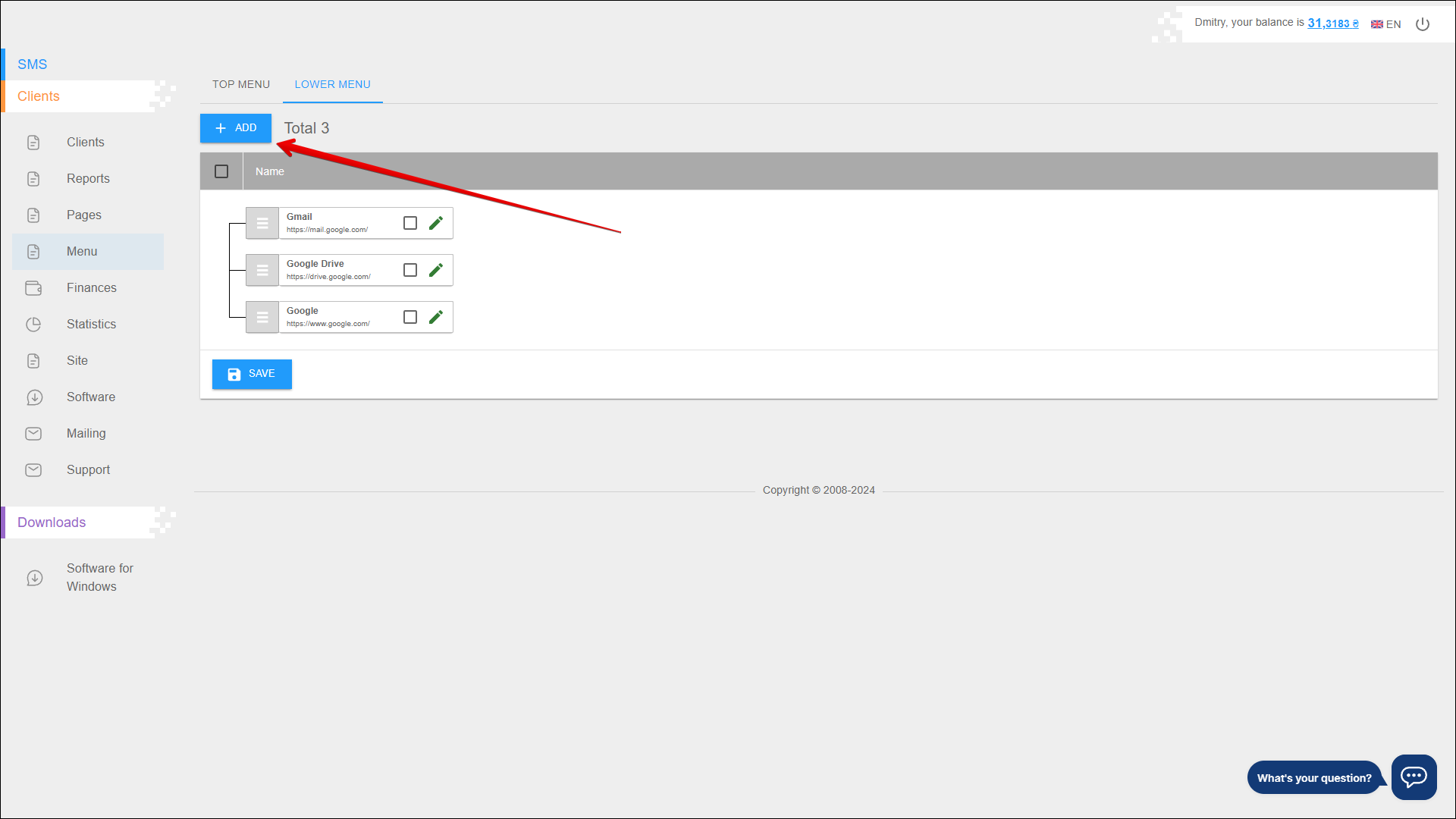Screen dimensions: 1456x819
Task: Open the EN language selector
Action: (x=1386, y=24)
